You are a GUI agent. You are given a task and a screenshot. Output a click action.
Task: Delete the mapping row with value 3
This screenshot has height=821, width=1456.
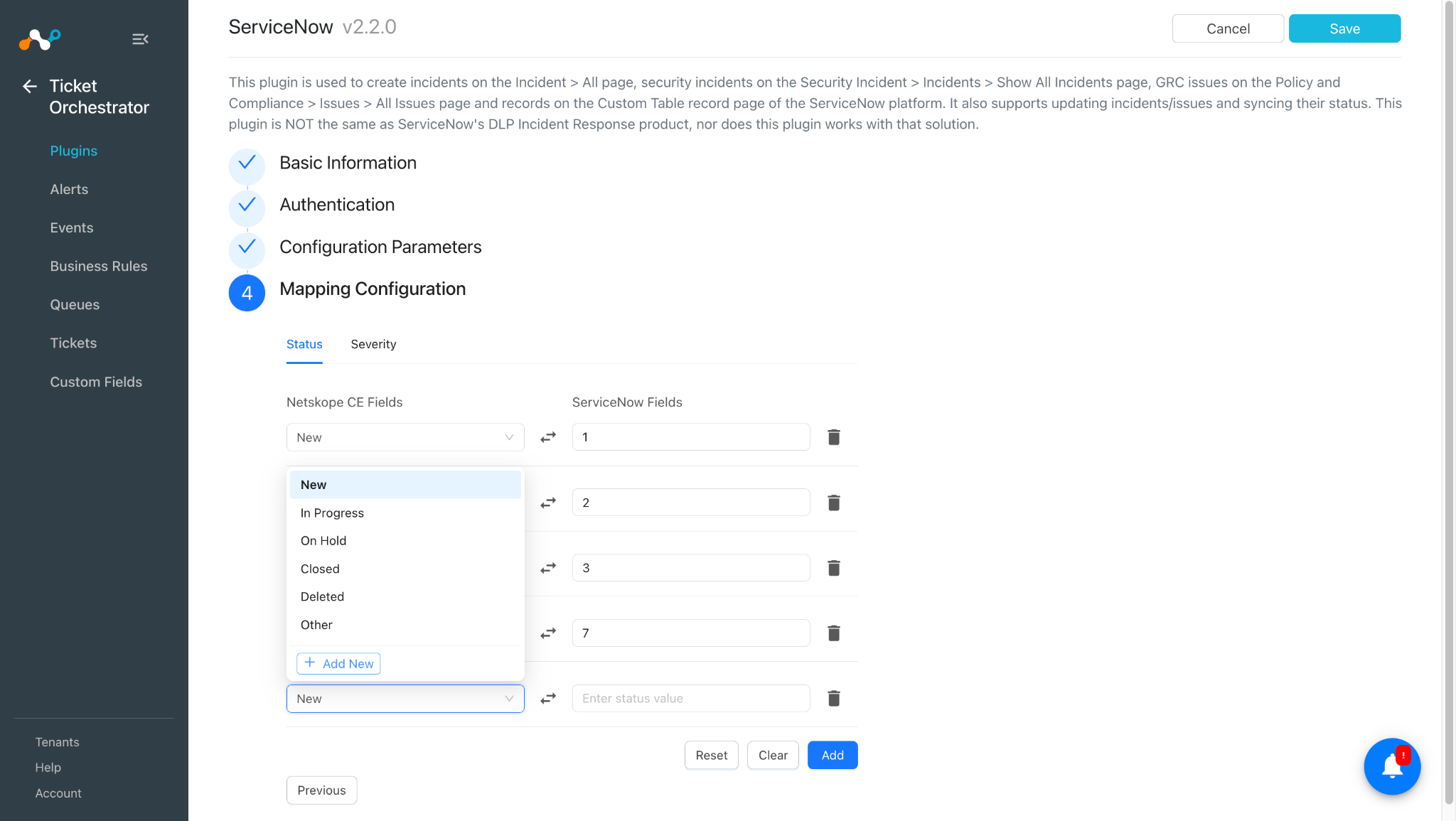(834, 568)
